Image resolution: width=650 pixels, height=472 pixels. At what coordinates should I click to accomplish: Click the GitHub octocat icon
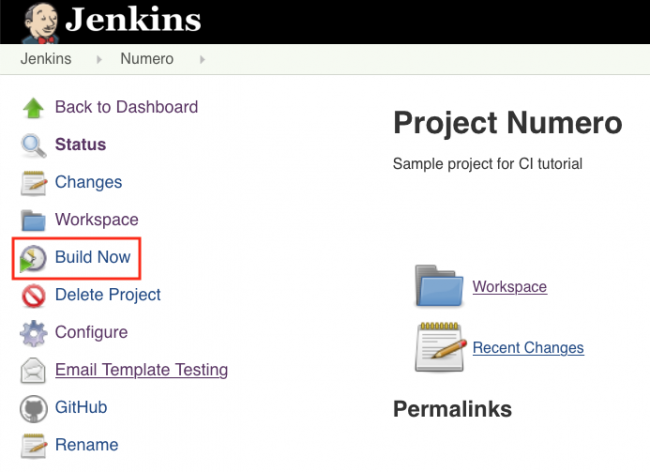point(34,408)
